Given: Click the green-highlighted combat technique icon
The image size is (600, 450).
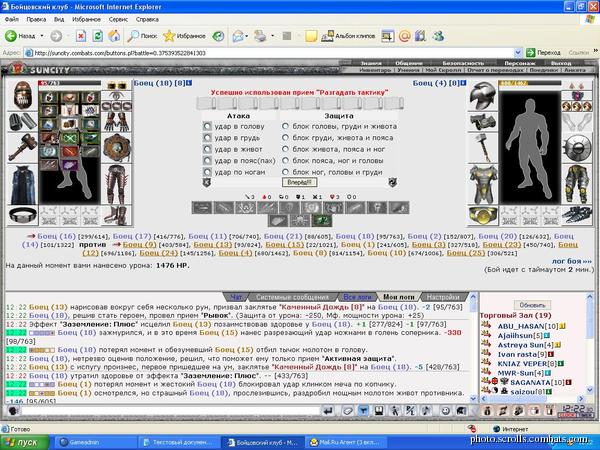Looking at the screenshot, I should (x=321, y=220).
